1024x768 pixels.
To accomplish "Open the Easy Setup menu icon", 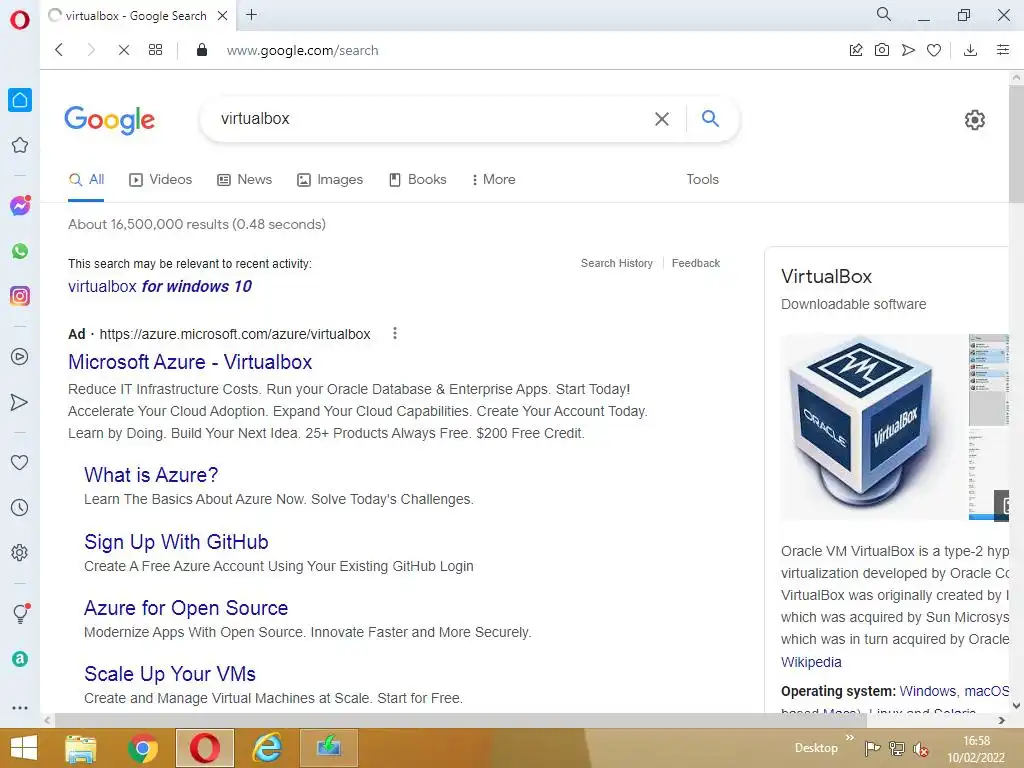I will point(1003,50).
